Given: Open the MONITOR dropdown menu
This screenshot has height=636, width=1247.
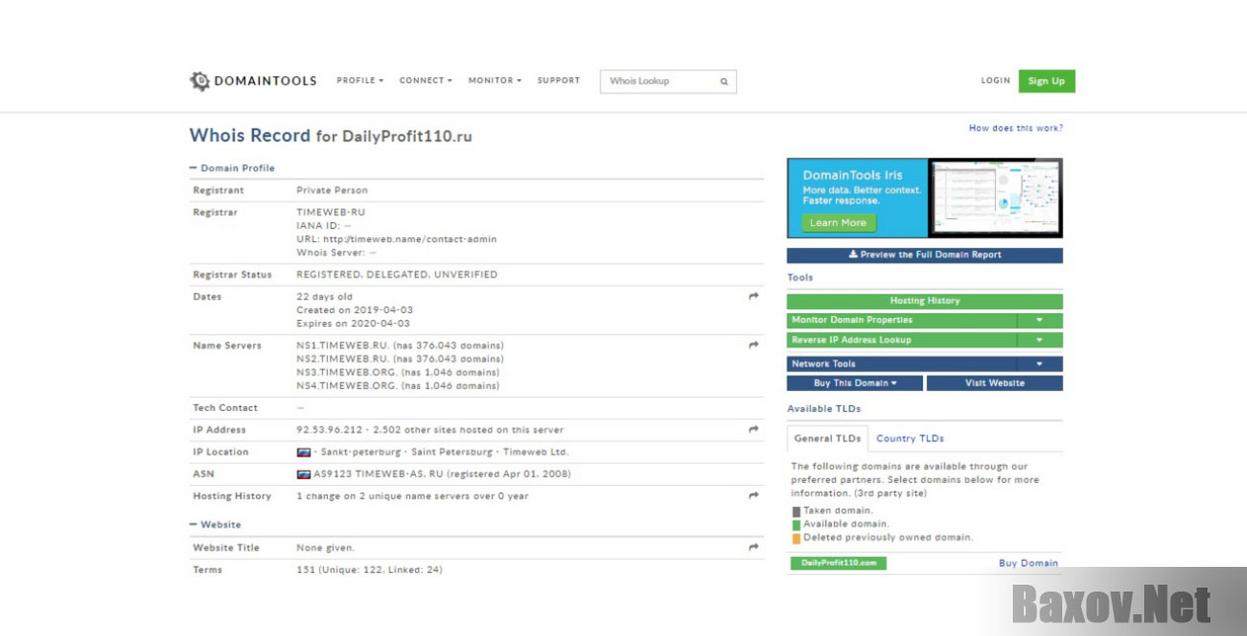Looking at the screenshot, I should pyautogui.click(x=495, y=81).
